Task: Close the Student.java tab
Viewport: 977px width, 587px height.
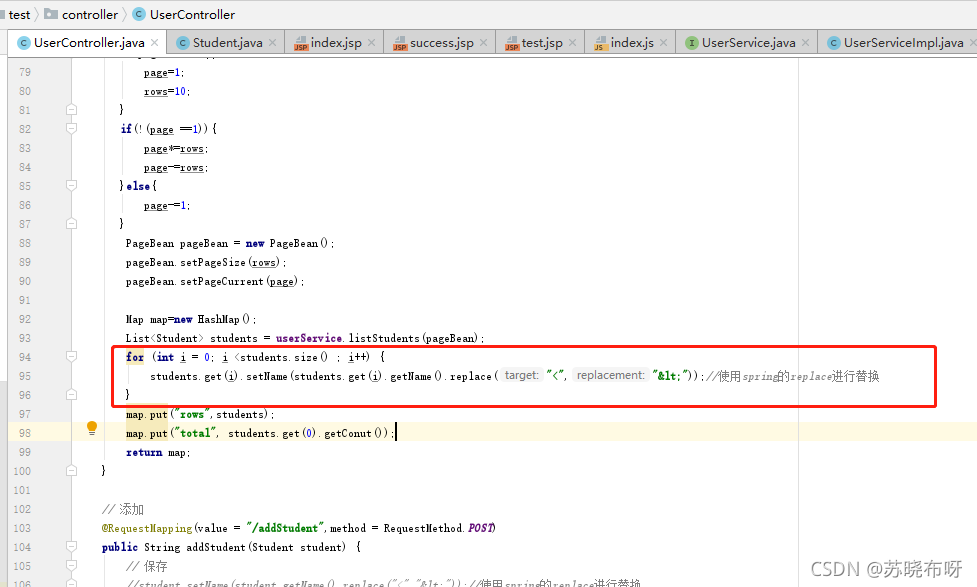Action: point(272,42)
